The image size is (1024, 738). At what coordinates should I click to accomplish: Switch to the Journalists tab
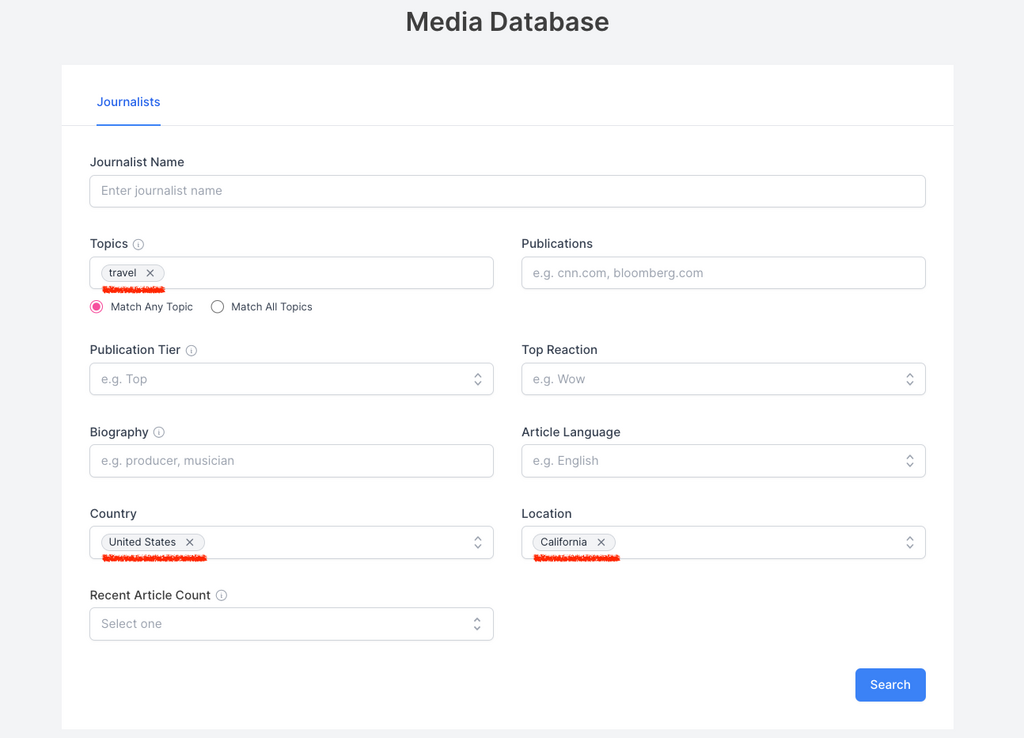pos(128,102)
